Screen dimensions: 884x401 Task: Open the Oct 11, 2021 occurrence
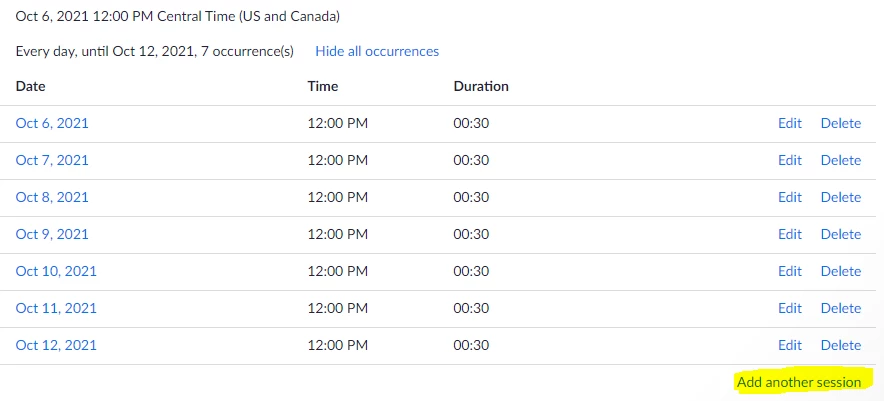click(x=56, y=308)
